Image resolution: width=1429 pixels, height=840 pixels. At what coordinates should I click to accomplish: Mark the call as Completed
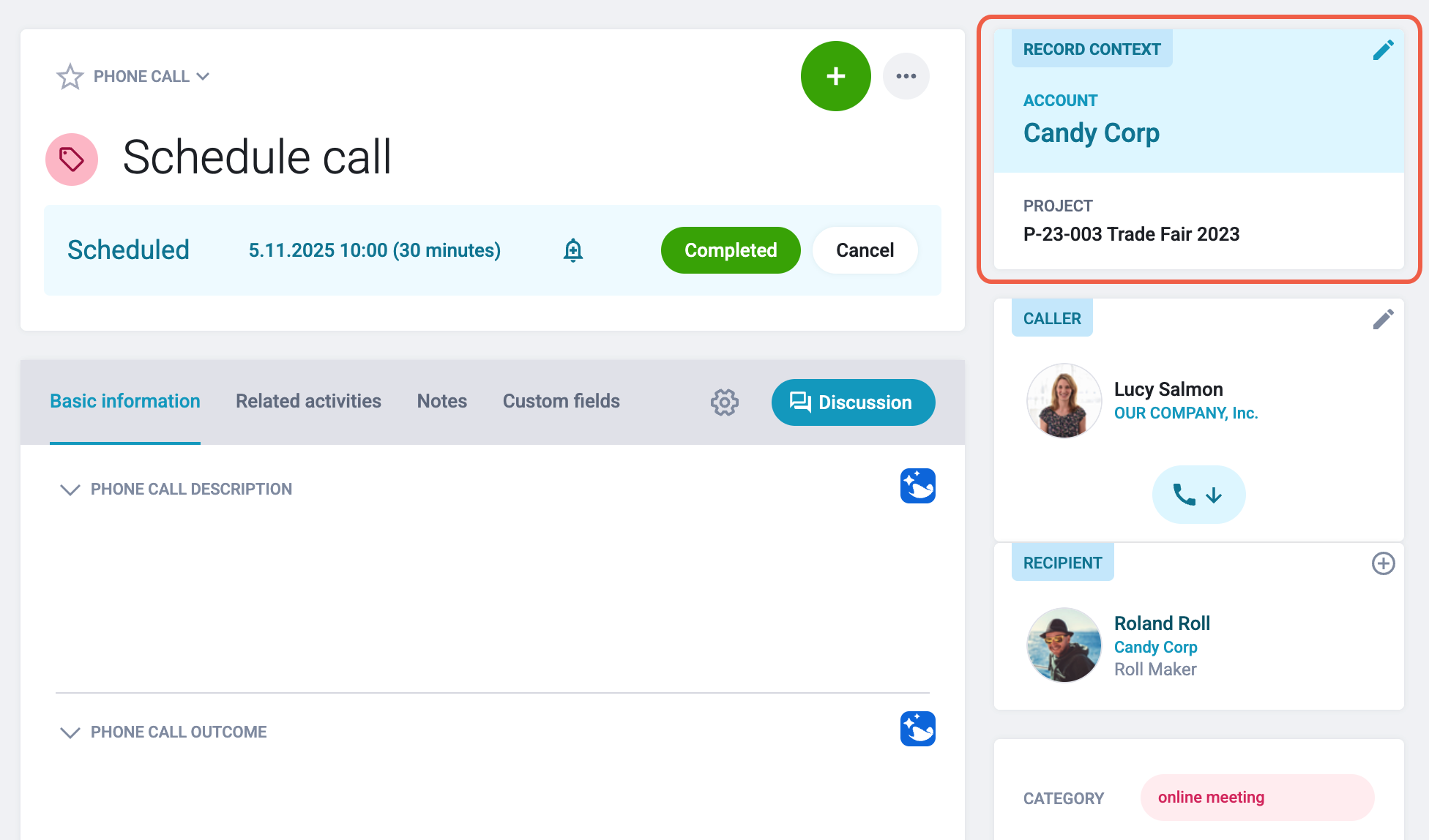pos(731,250)
